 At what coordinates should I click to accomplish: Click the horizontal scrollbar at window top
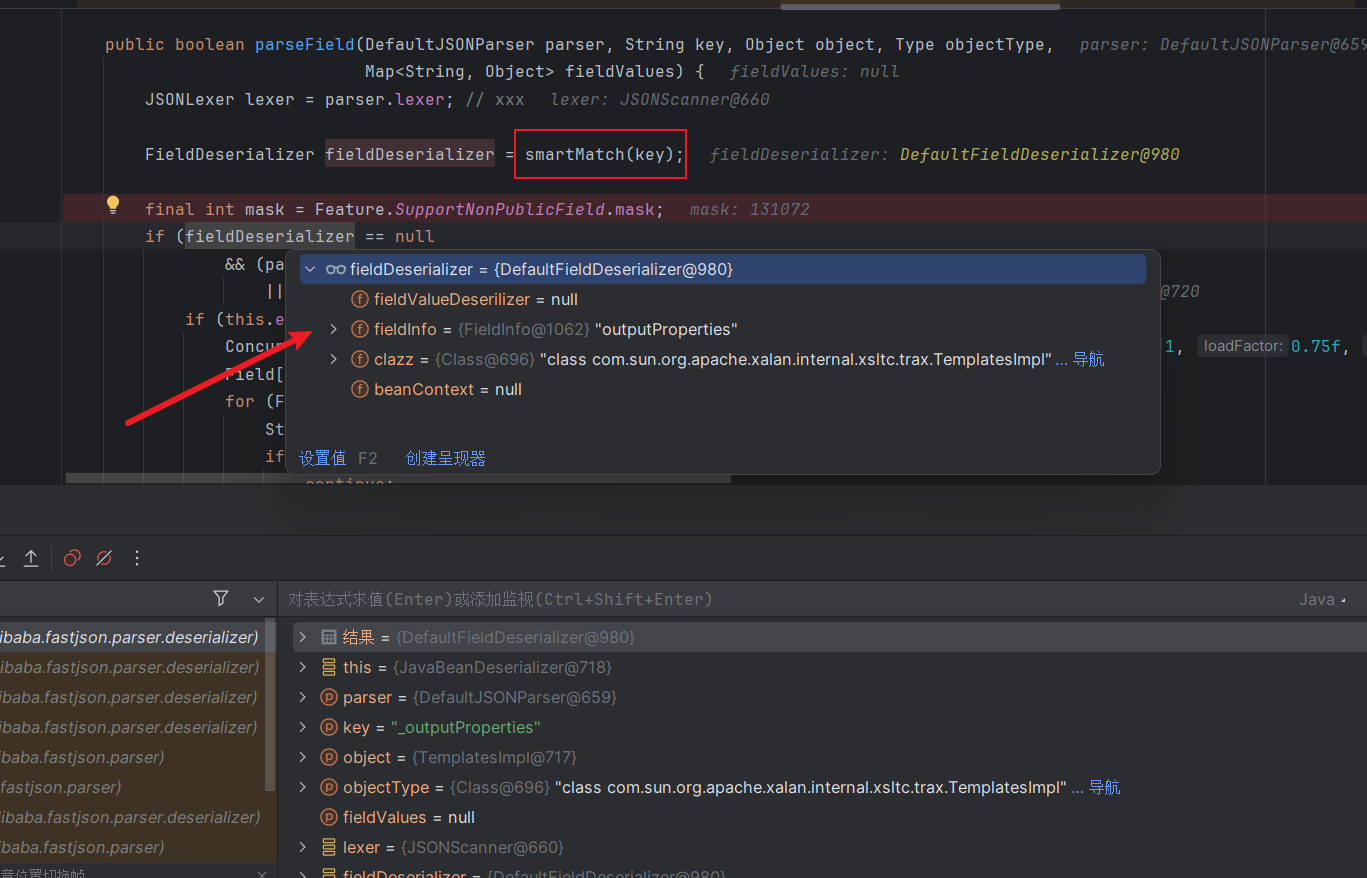(920, 6)
